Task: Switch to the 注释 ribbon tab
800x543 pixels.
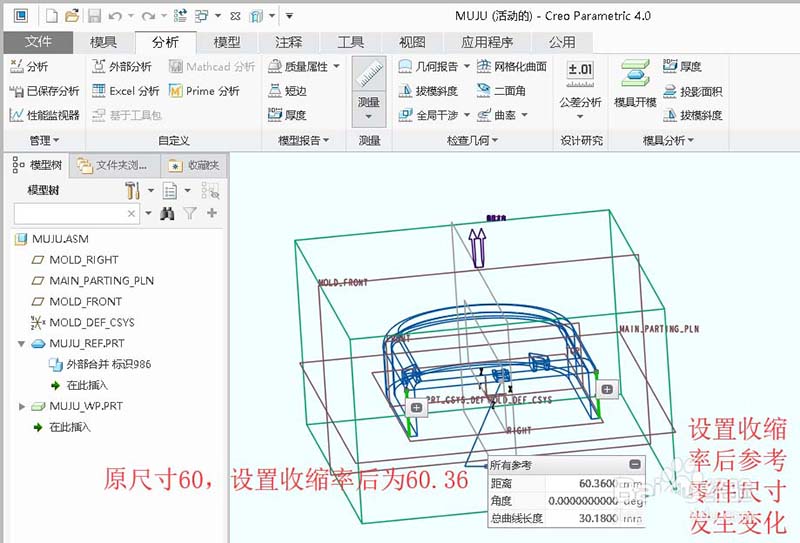Action: pos(289,42)
